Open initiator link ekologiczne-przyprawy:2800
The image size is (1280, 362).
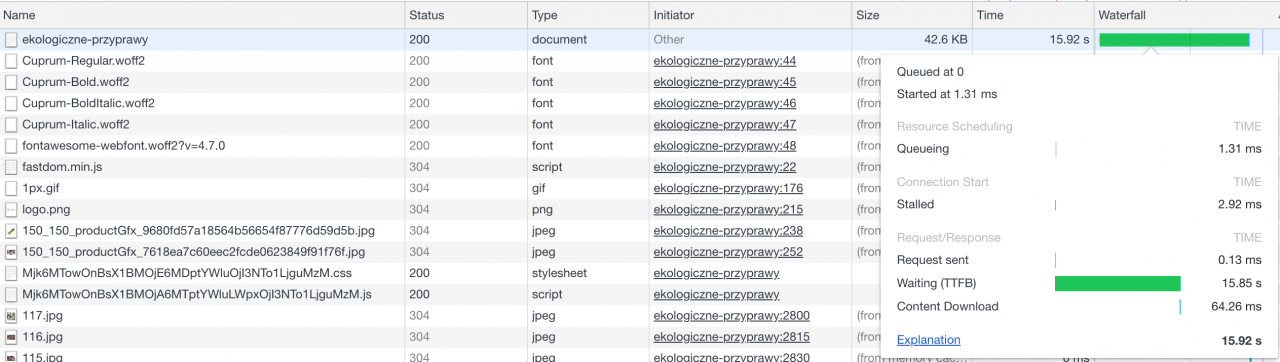click(x=732, y=315)
